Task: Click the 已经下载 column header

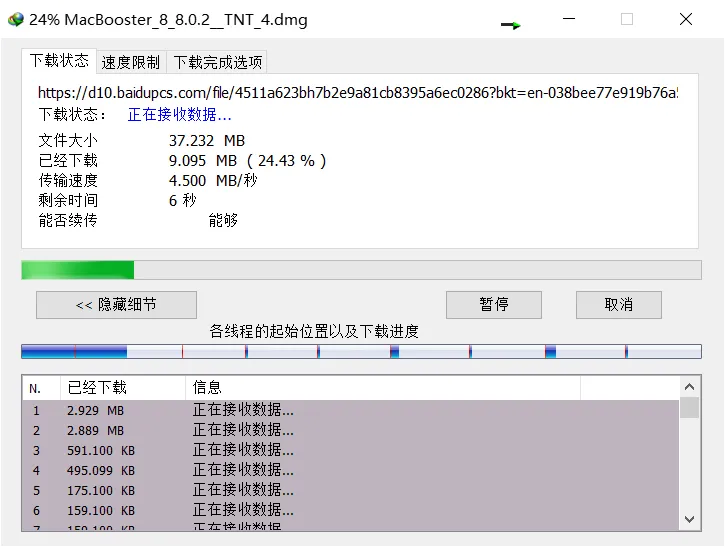Action: coord(123,388)
